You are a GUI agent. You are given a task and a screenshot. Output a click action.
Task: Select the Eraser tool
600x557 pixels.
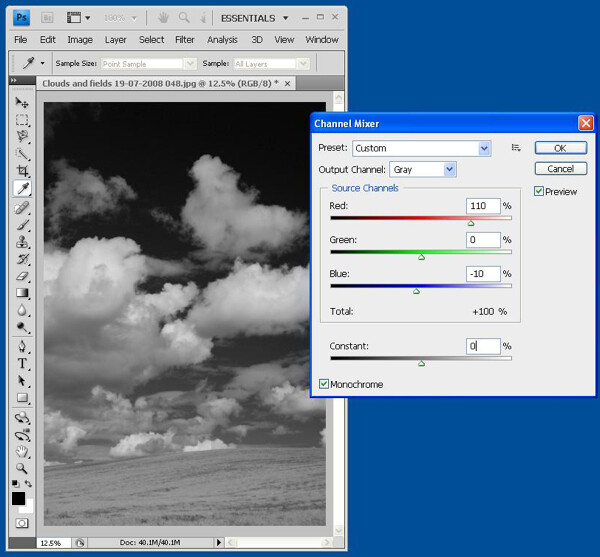(22, 276)
